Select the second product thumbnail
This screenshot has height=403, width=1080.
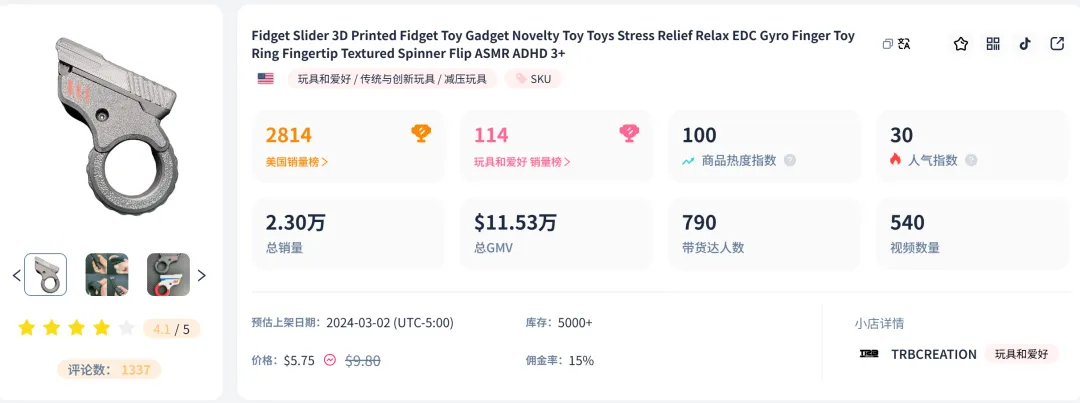[107, 274]
